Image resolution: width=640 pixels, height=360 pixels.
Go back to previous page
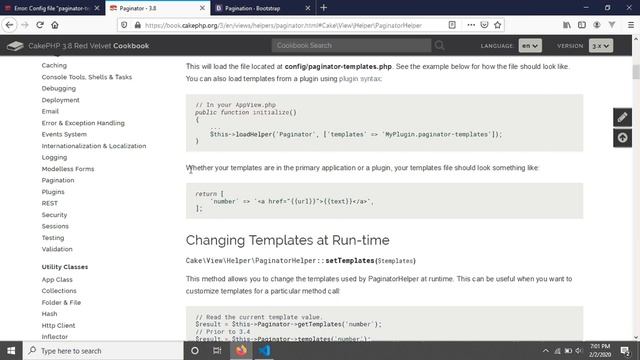(9, 25)
